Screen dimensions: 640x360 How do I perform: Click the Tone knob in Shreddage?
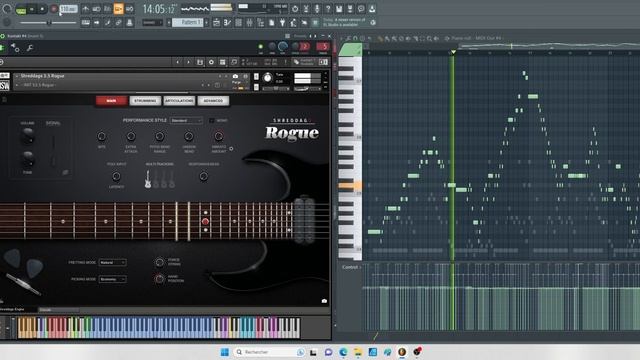coord(27,159)
